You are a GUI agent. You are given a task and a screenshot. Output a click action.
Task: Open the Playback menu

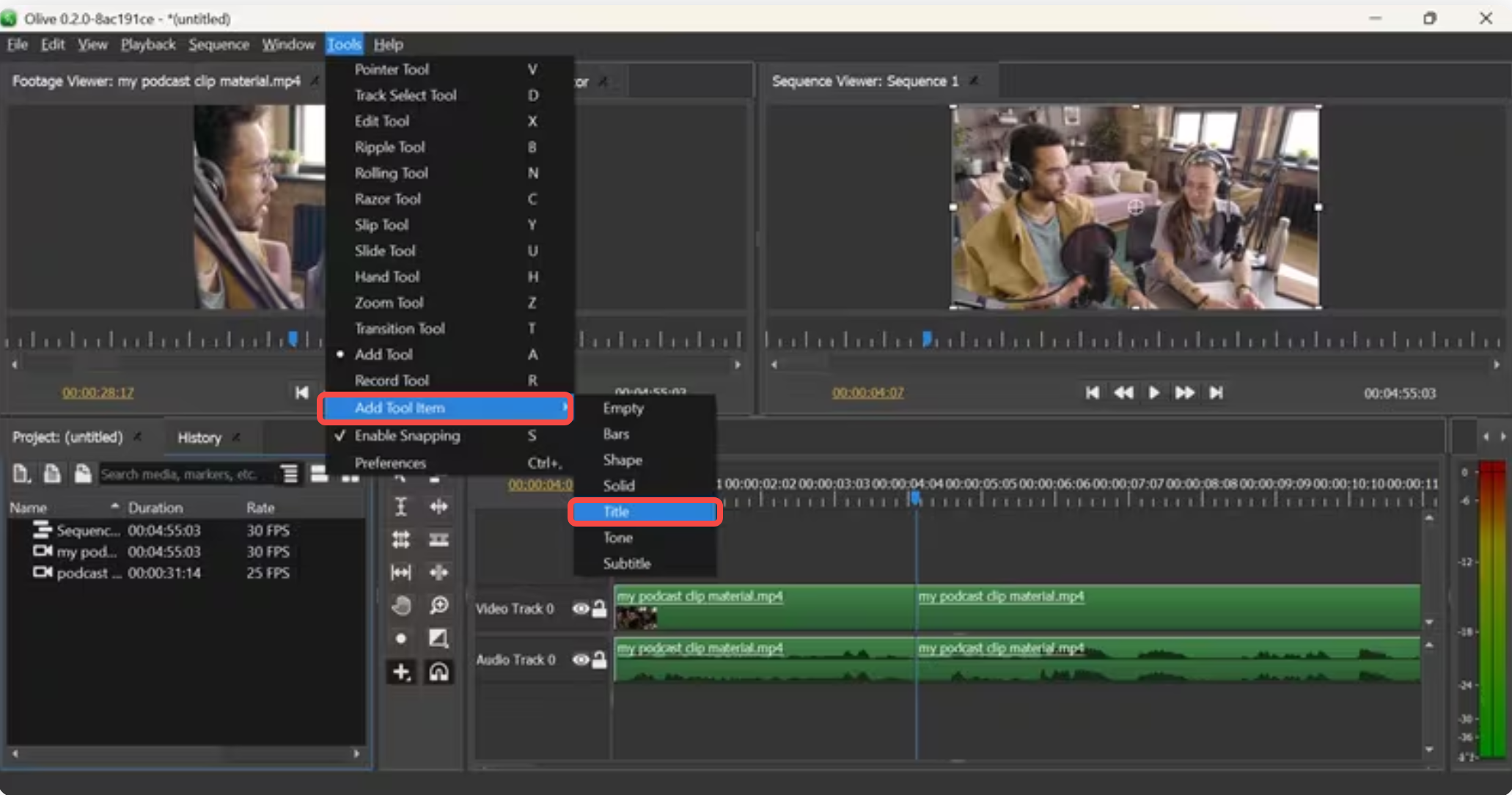pyautogui.click(x=147, y=44)
